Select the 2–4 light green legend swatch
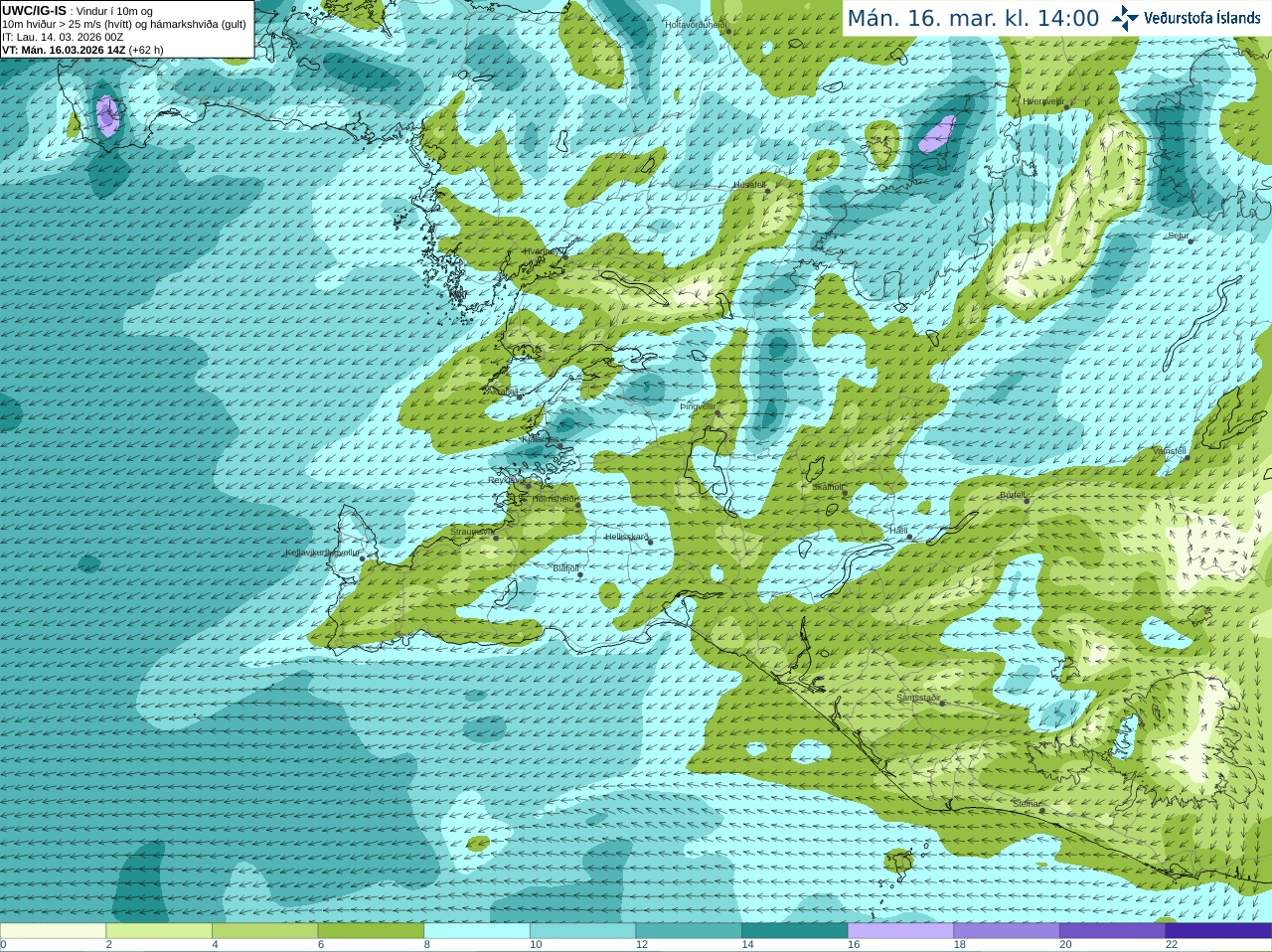This screenshot has width=1272, height=952. coord(159,931)
